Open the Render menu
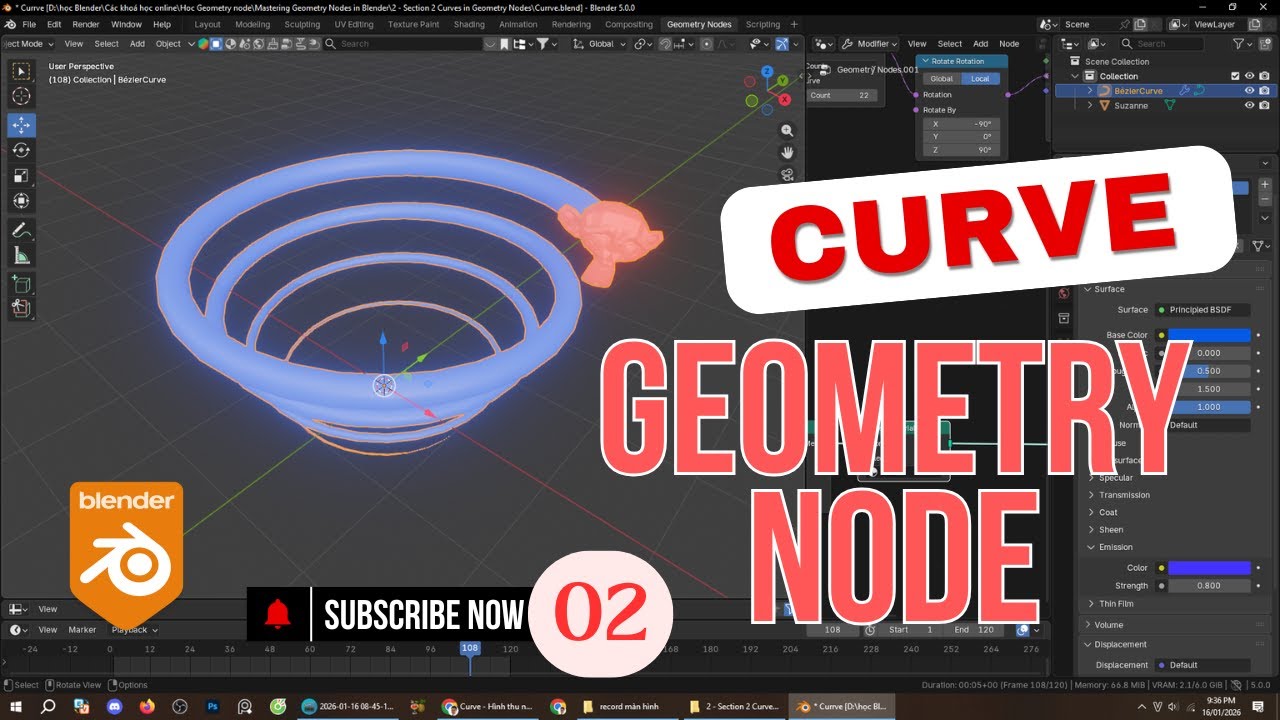The image size is (1280, 720). 86,24
